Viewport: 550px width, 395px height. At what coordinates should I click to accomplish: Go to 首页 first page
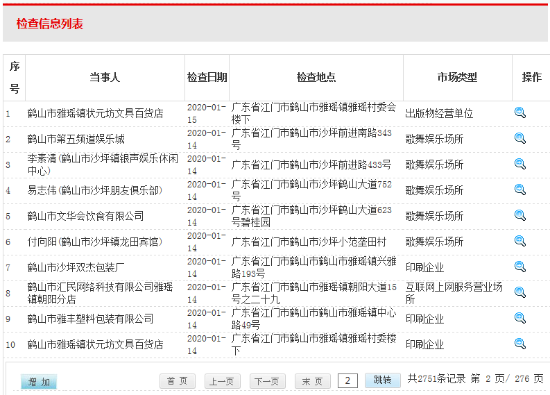pos(177,381)
